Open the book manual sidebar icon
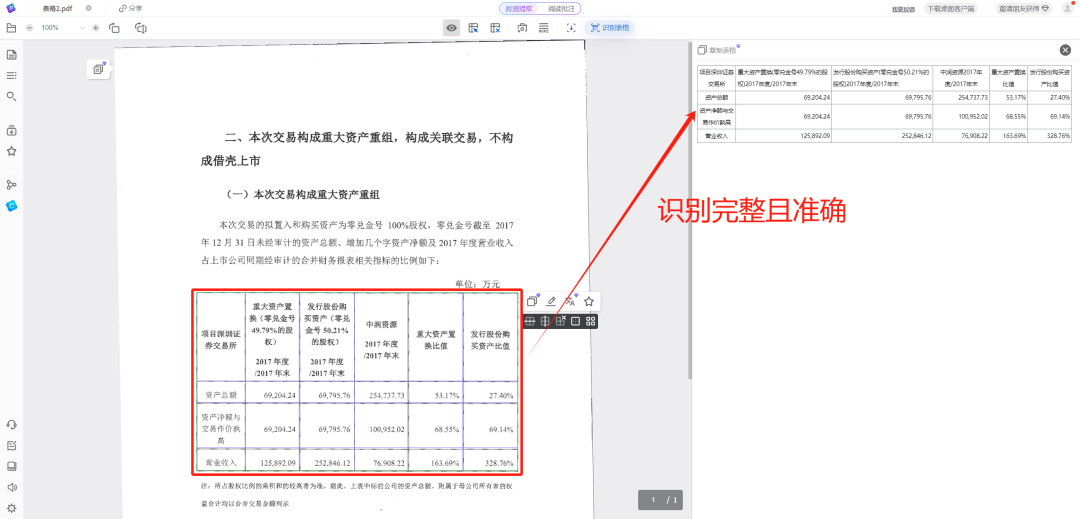The image size is (1080, 519). tap(11, 466)
